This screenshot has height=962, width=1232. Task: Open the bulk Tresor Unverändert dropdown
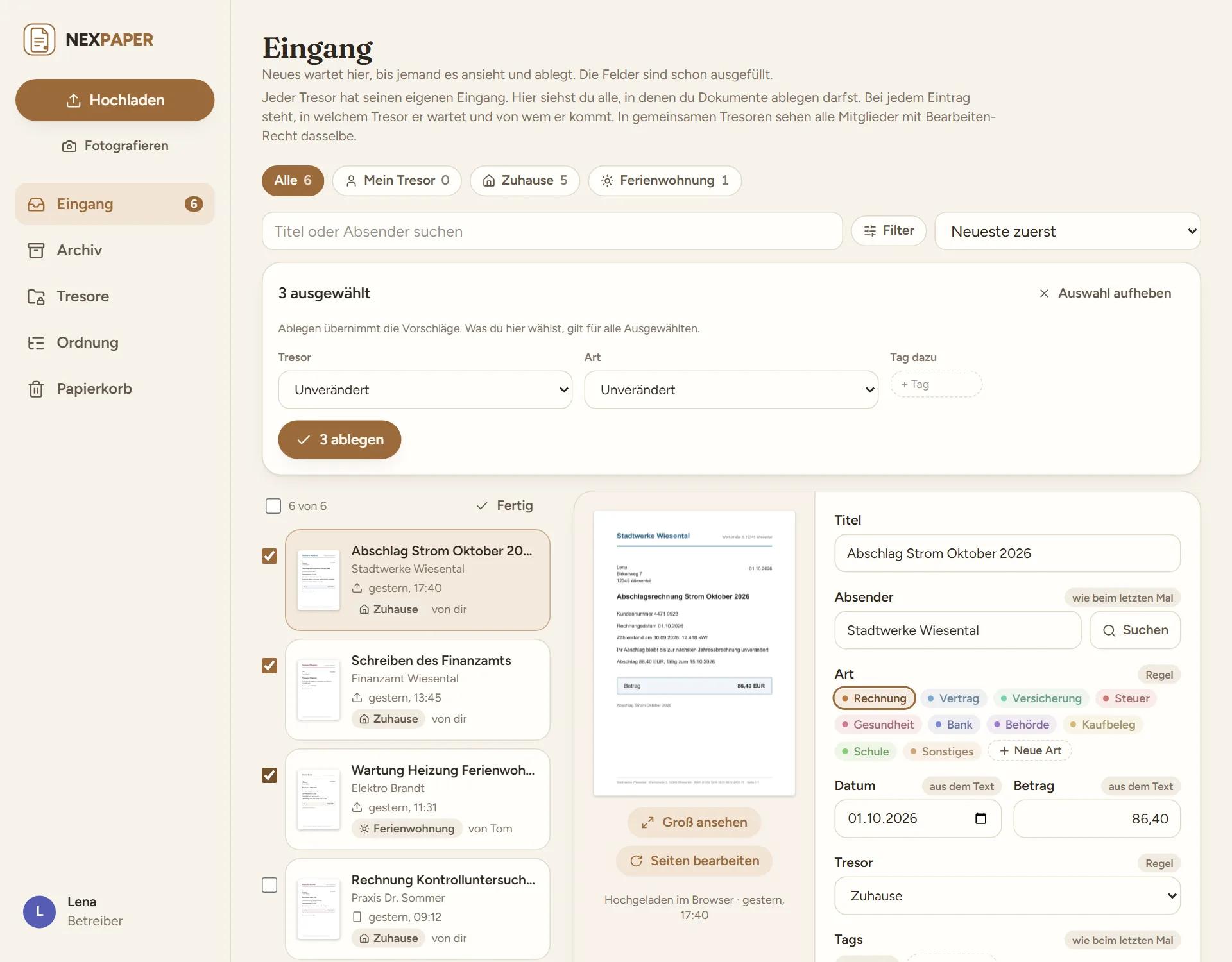[x=425, y=390]
